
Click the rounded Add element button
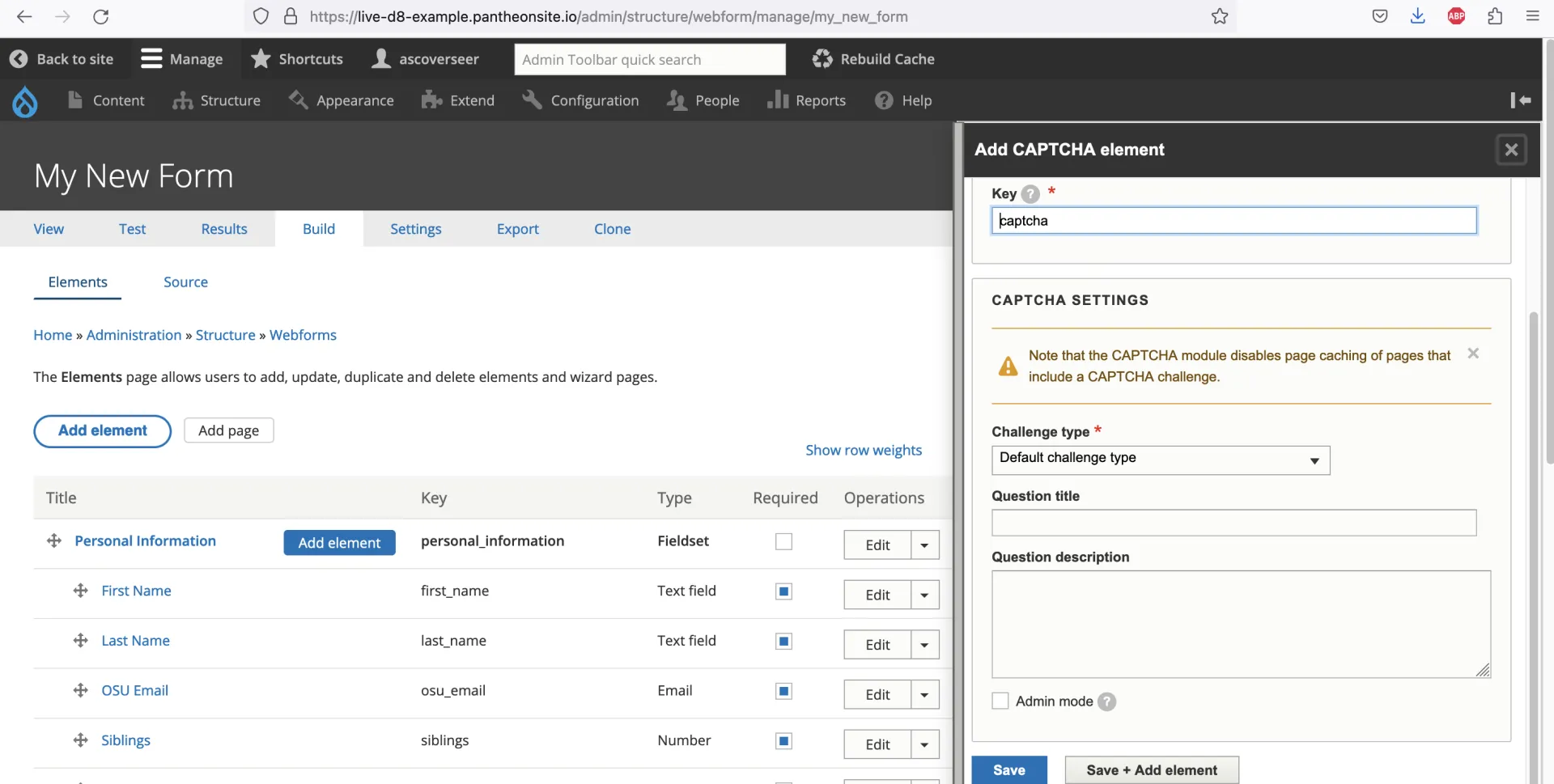coord(102,431)
